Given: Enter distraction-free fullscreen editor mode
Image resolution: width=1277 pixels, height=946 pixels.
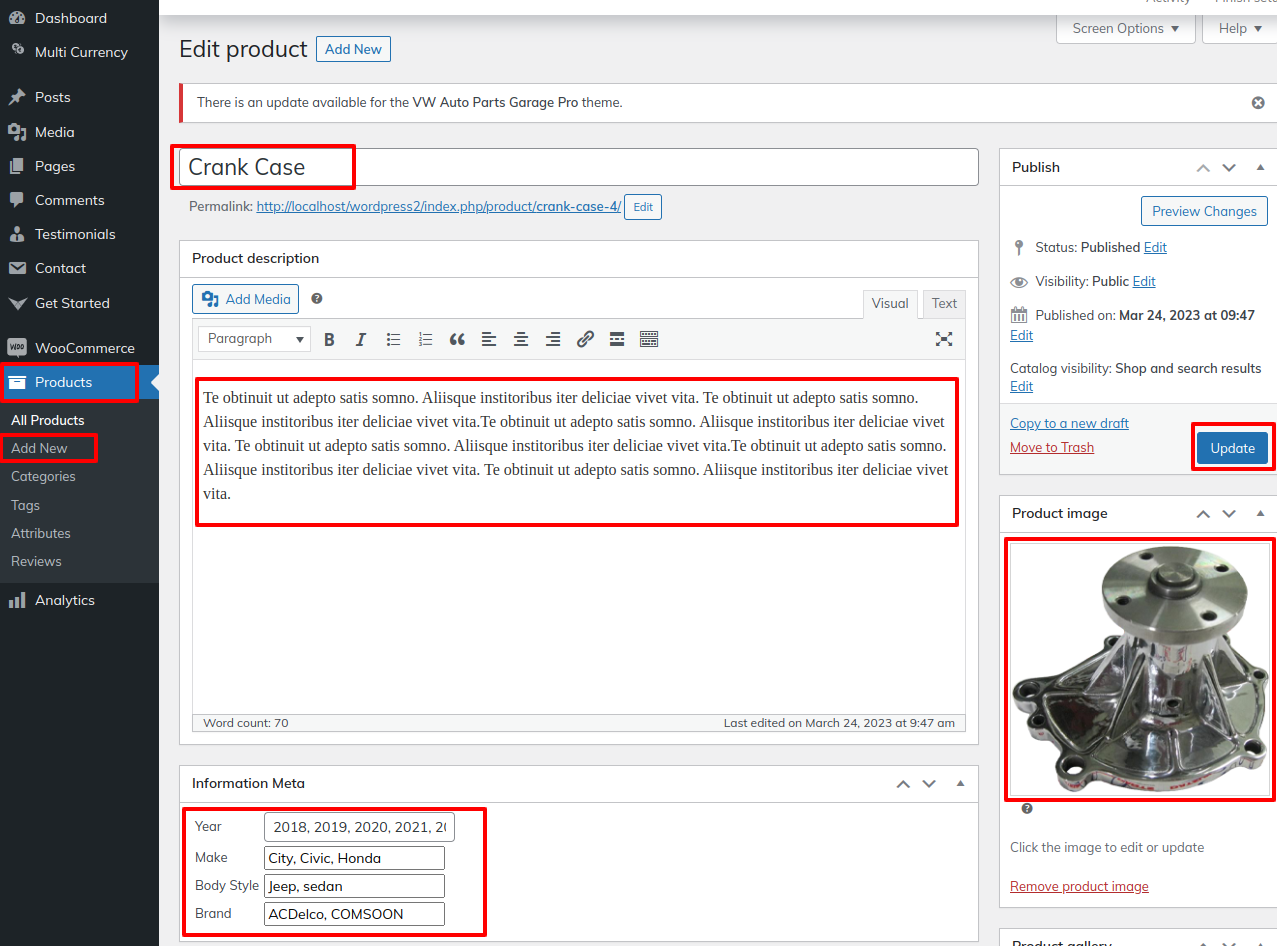Looking at the screenshot, I should (x=943, y=339).
